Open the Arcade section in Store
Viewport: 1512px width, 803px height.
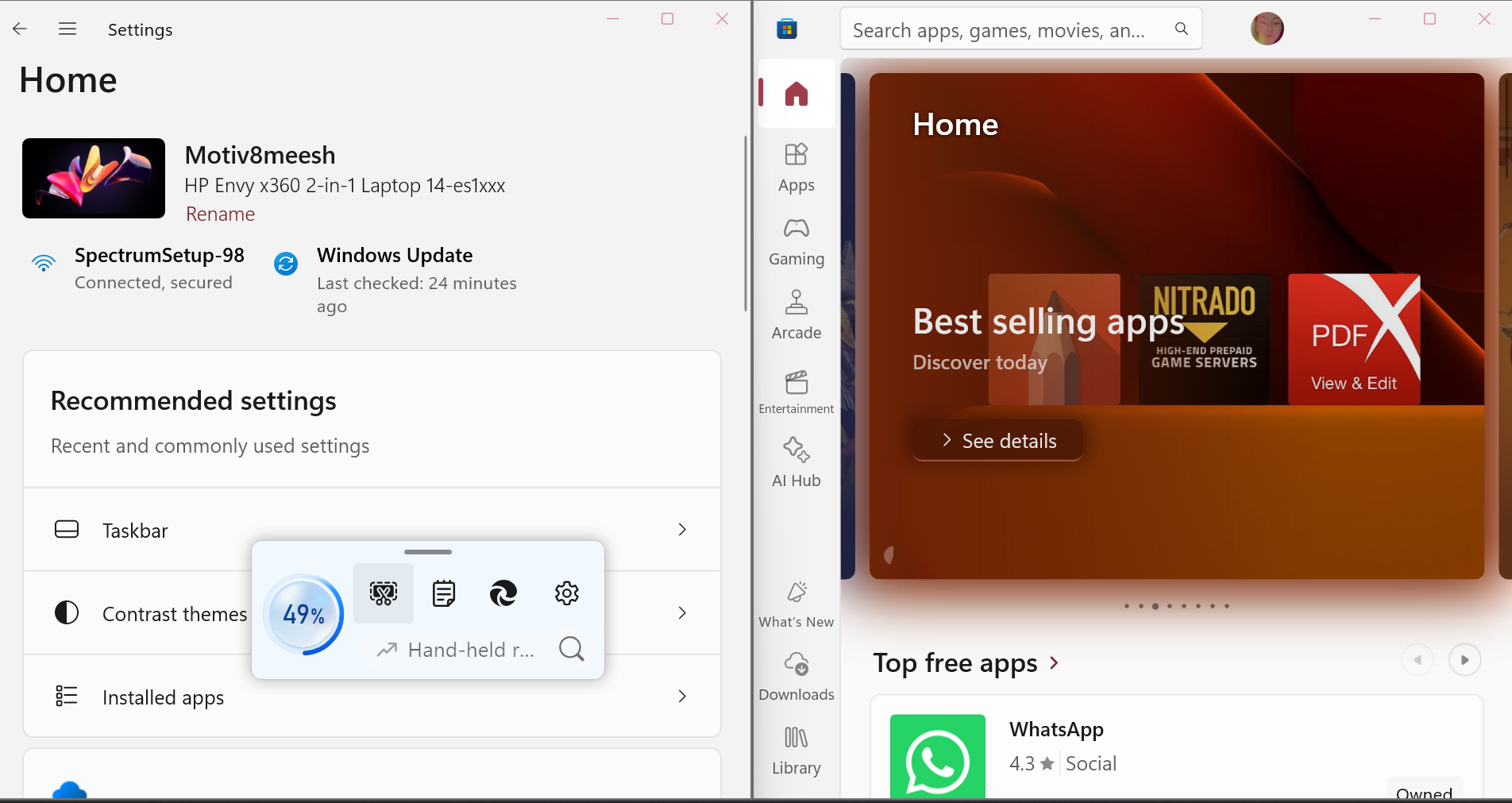(x=796, y=315)
